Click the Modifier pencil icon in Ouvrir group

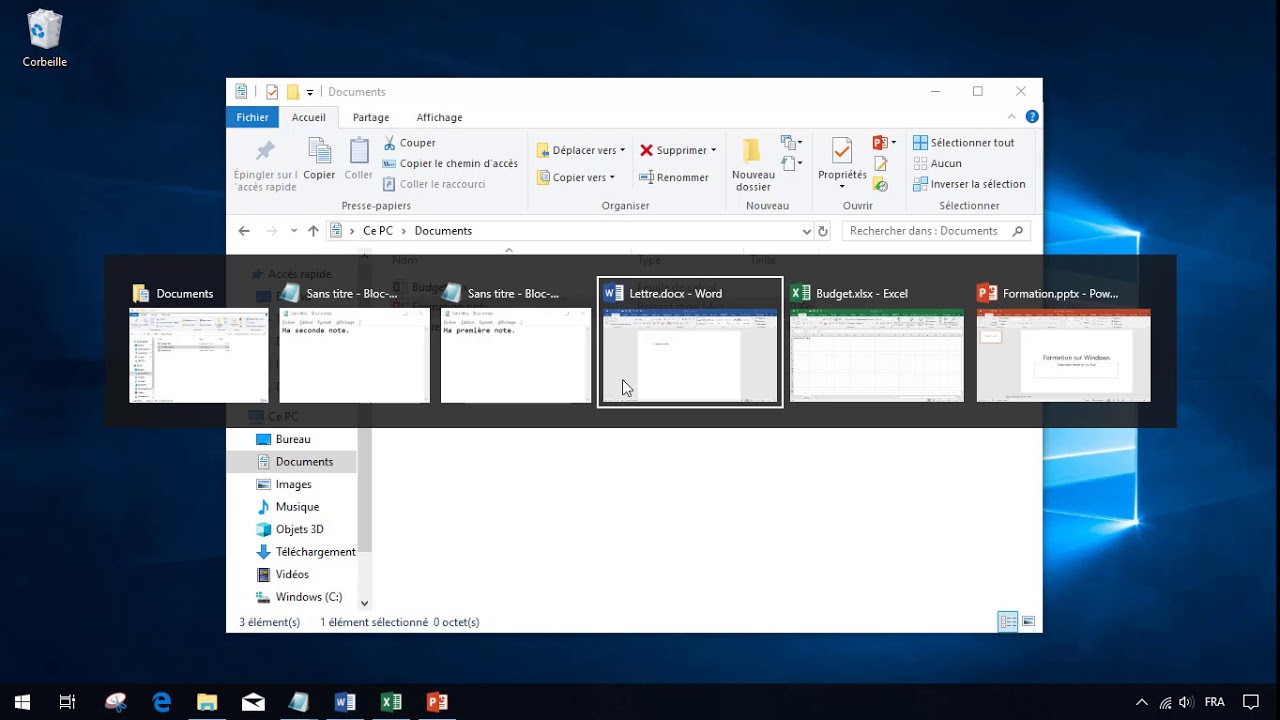[881, 163]
